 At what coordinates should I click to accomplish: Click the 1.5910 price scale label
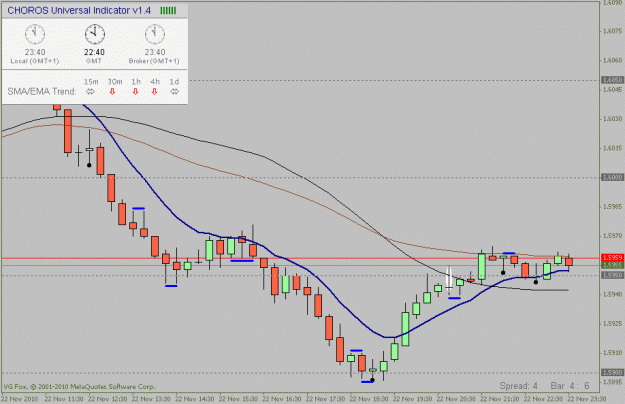pyautogui.click(x=613, y=353)
